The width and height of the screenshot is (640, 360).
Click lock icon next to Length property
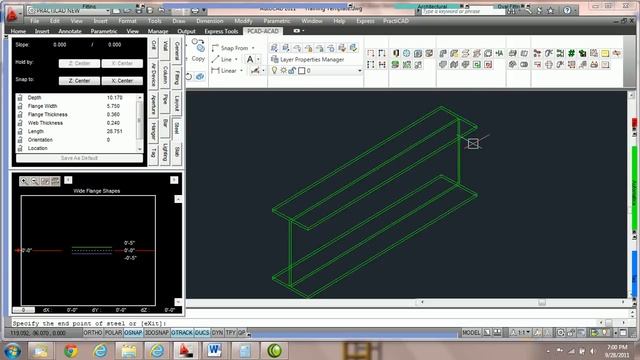click(x=20, y=131)
